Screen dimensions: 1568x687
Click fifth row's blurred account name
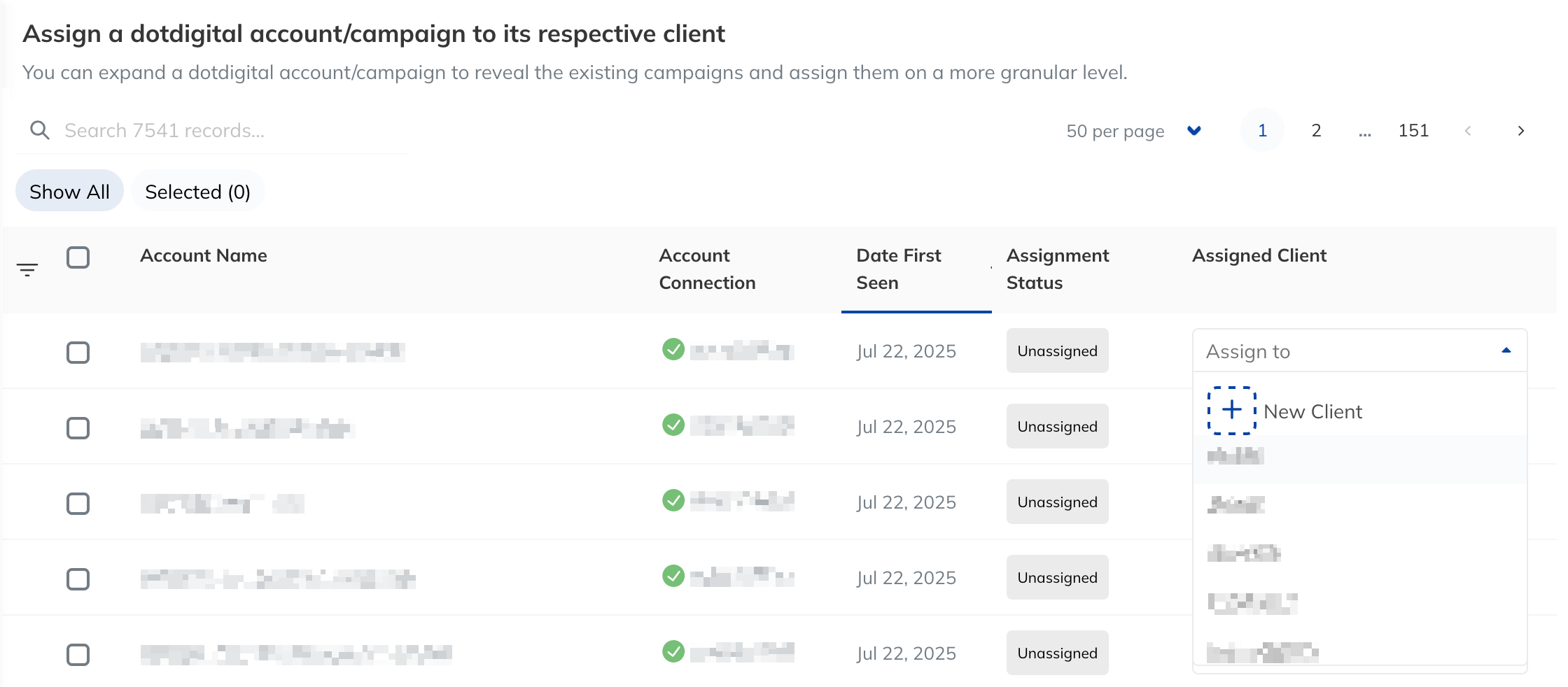[296, 653]
